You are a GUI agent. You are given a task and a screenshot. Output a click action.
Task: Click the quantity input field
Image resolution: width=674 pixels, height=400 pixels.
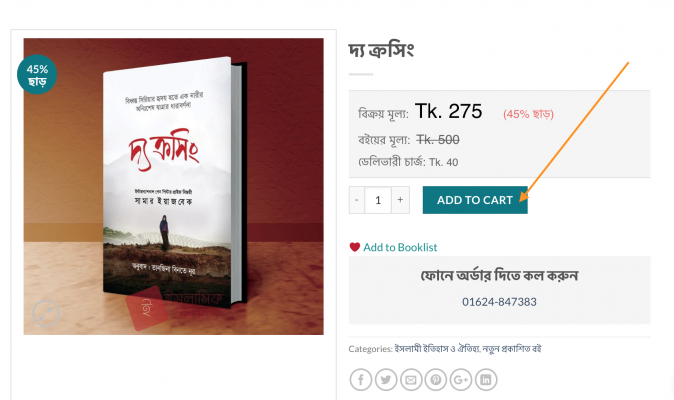coord(378,200)
